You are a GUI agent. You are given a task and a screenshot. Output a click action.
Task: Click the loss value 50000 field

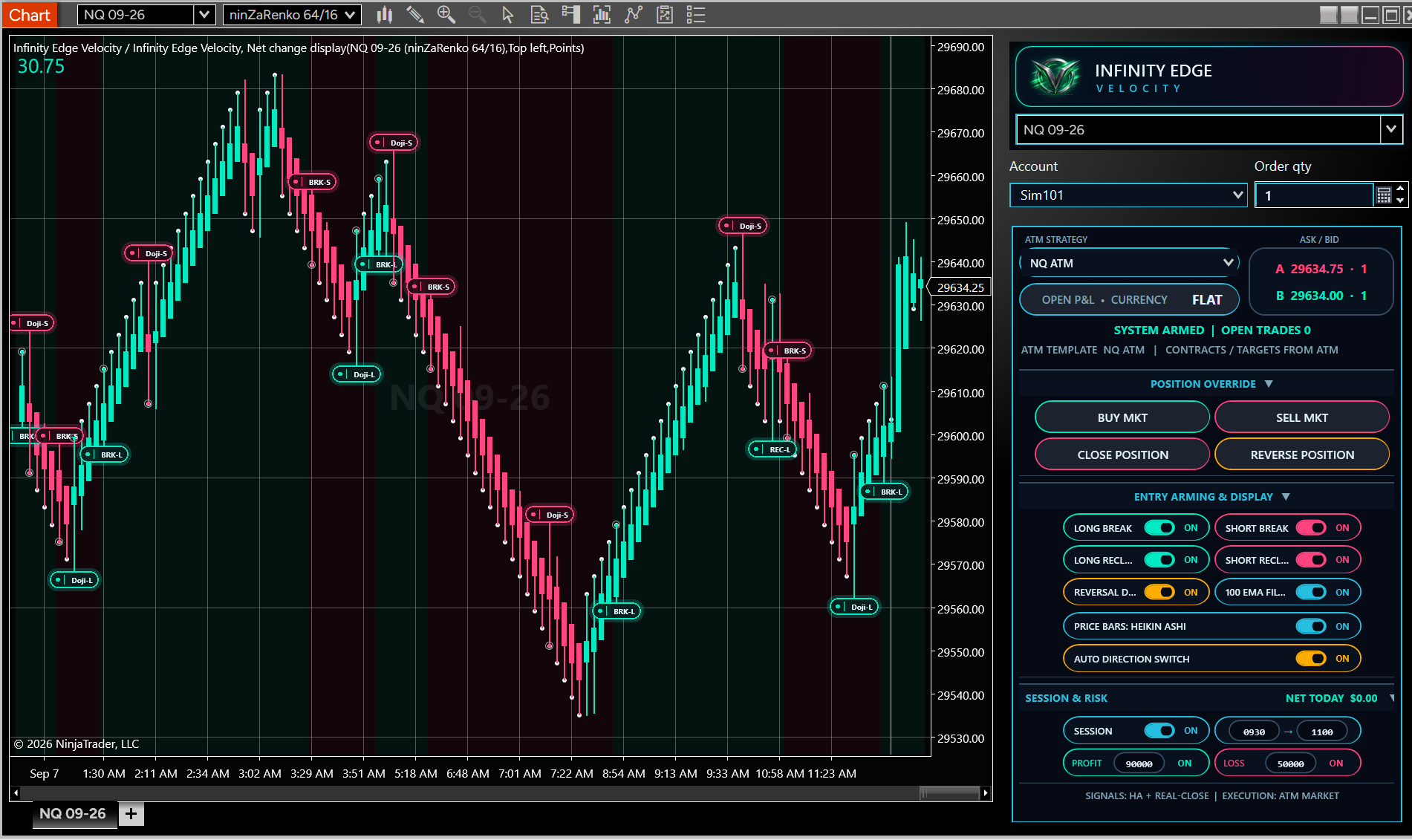coord(1290,764)
